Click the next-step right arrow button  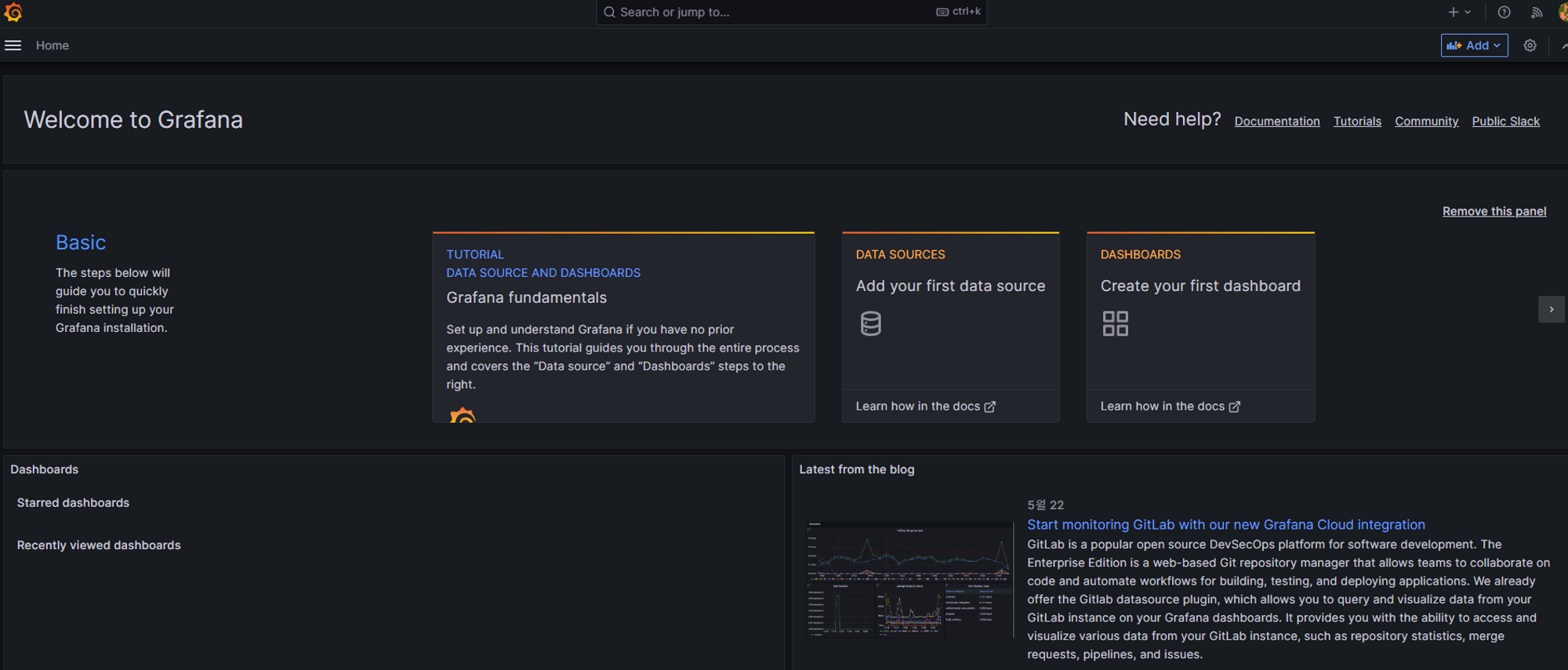coord(1551,309)
